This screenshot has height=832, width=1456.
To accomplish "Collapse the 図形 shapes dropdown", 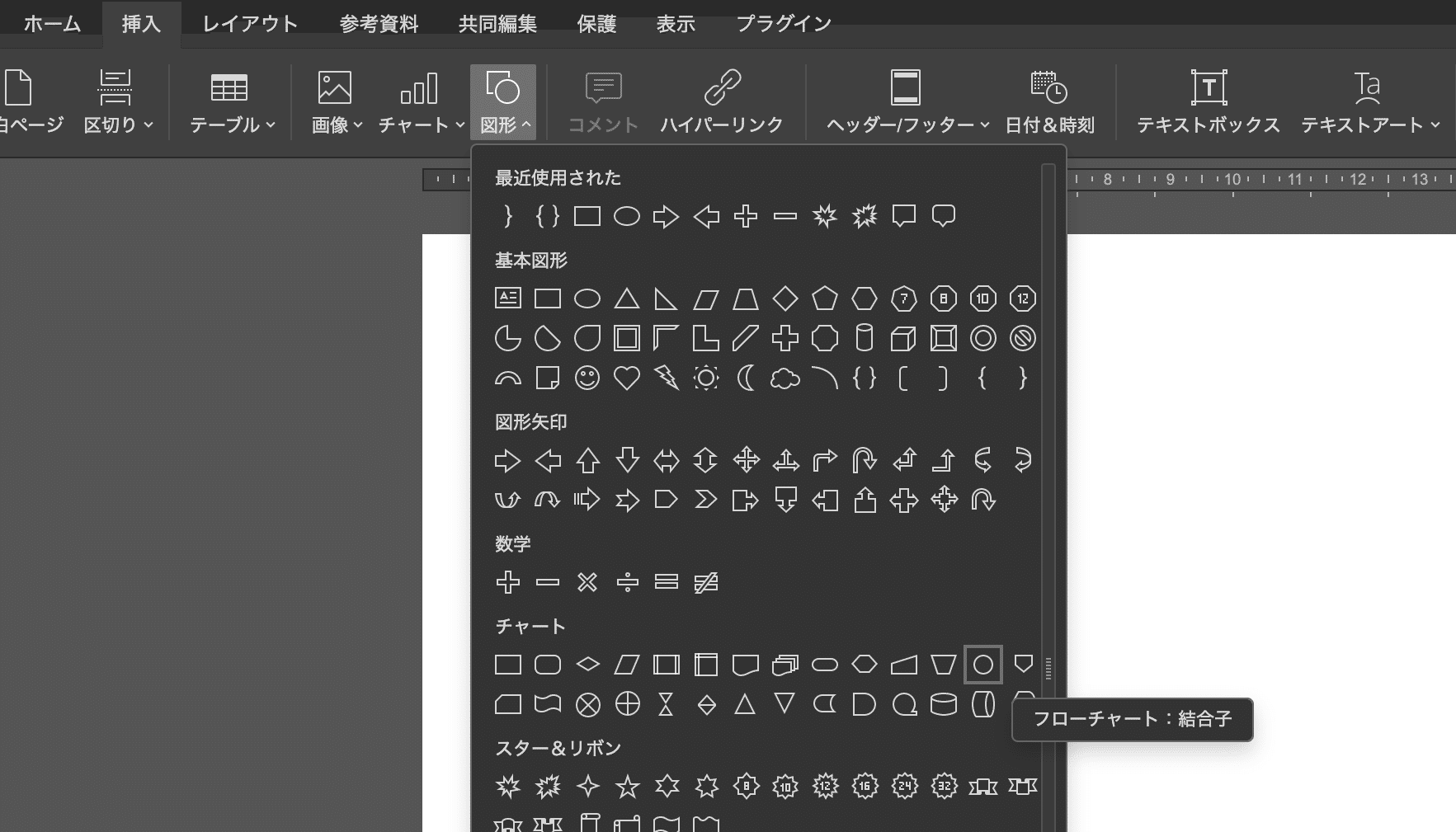I will point(503,102).
